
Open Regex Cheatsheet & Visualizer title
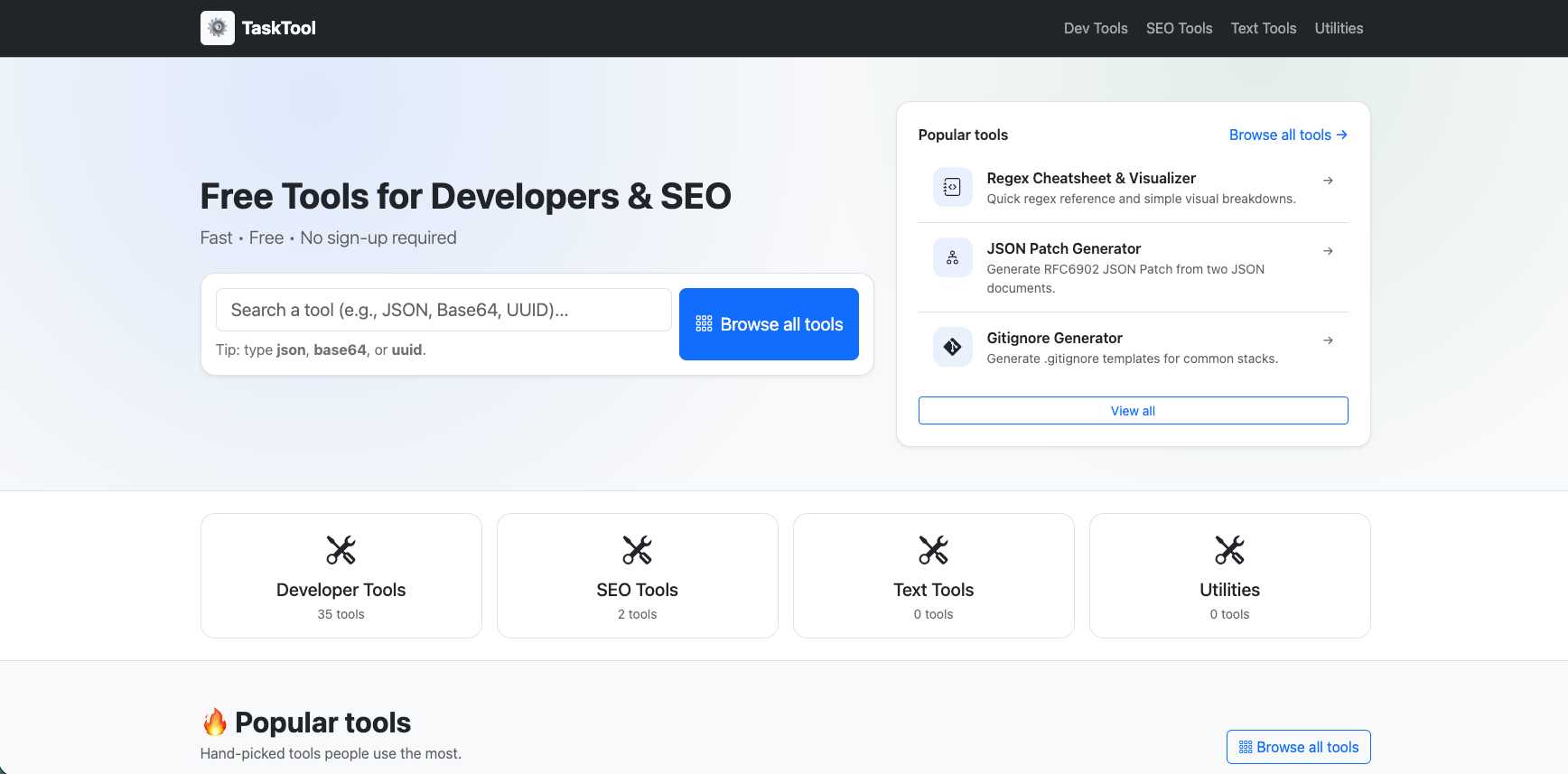[x=1091, y=178]
